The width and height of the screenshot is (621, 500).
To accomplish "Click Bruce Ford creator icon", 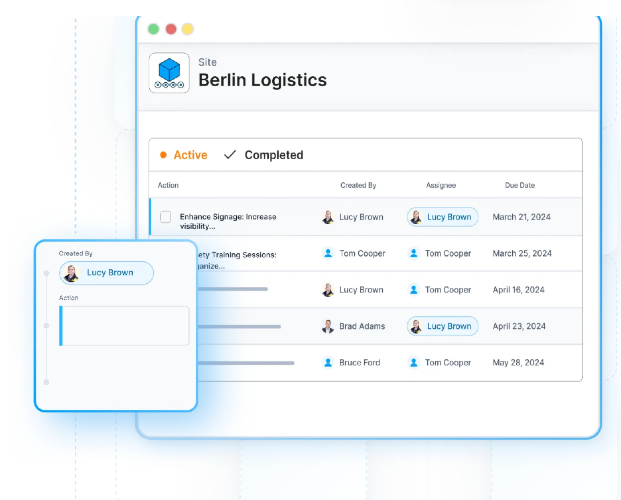I will tap(328, 363).
